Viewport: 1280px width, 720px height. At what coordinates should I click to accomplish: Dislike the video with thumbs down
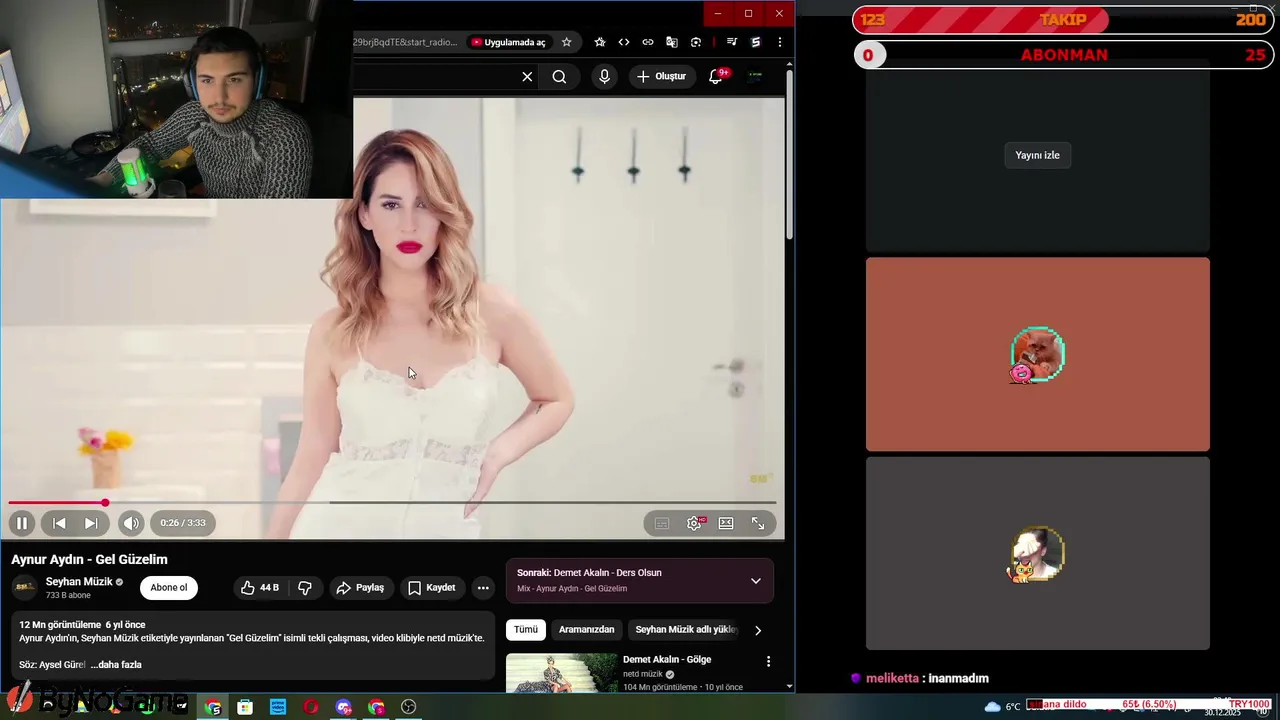coord(306,588)
